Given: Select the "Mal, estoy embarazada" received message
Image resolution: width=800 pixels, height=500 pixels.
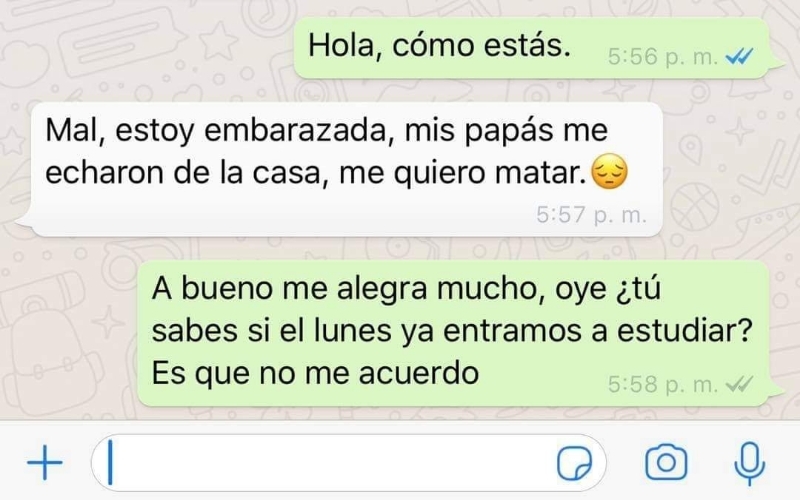Looking at the screenshot, I should (340, 169).
